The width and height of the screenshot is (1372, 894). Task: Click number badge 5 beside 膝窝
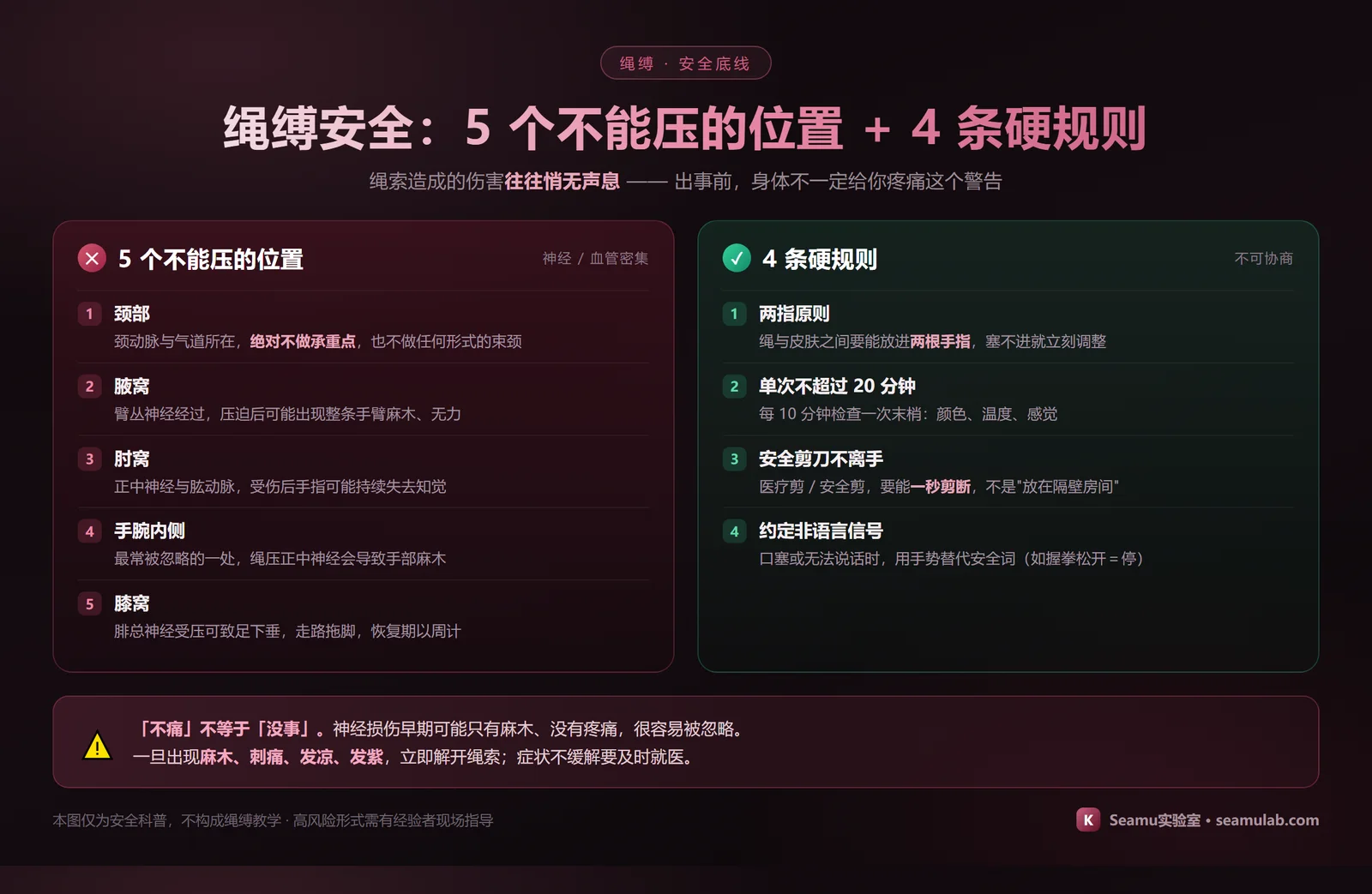point(89,603)
